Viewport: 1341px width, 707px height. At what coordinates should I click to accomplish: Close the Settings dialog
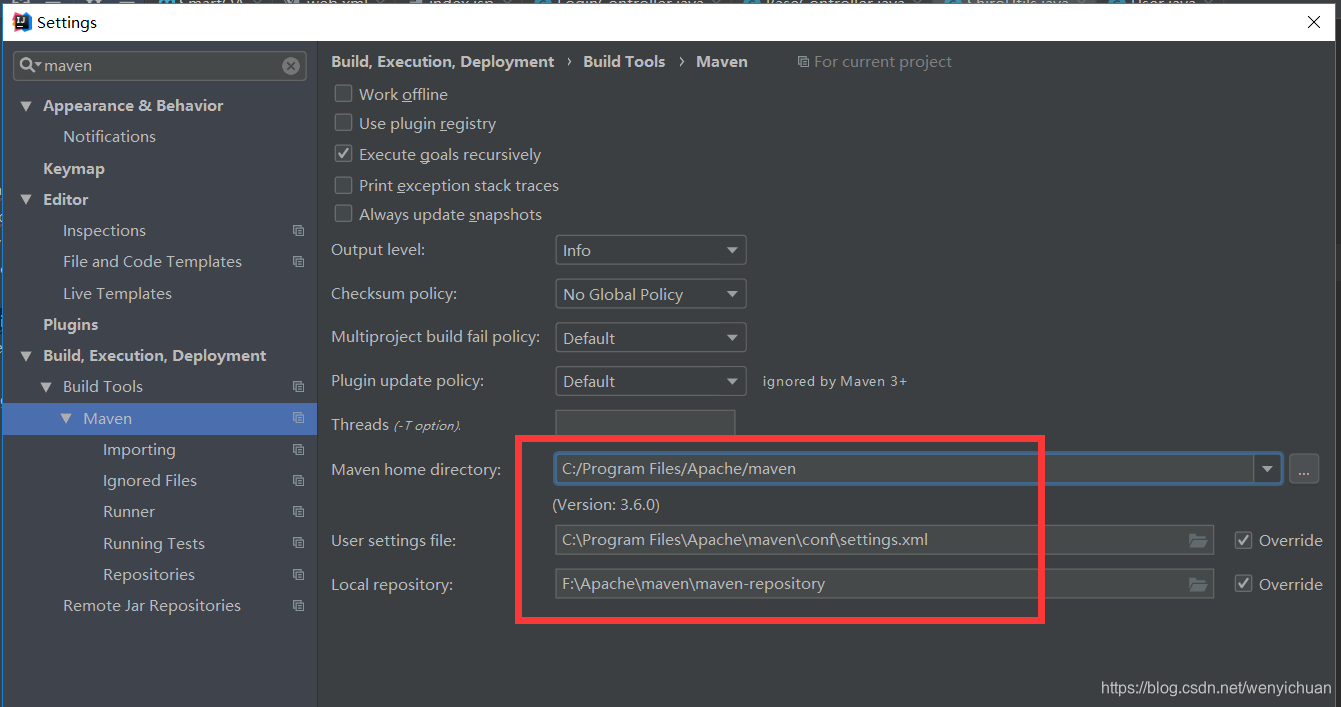coord(1313,21)
